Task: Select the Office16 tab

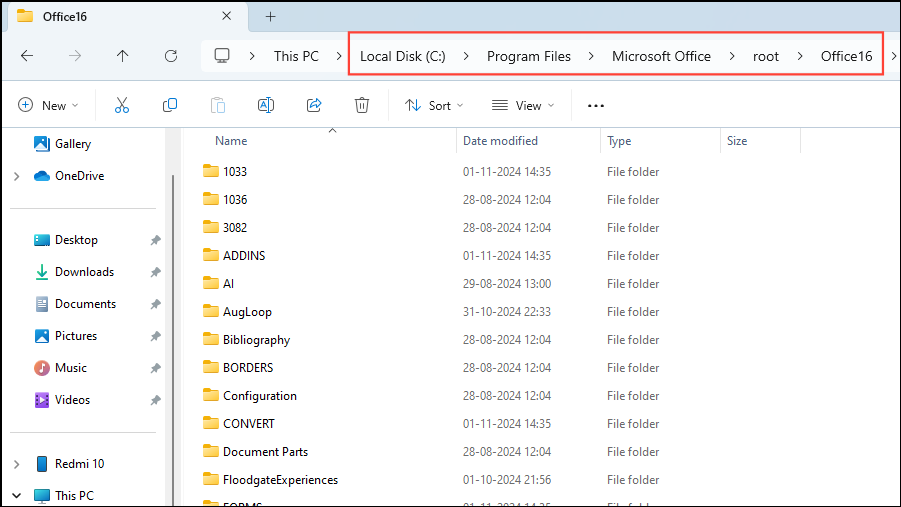Action: click(126, 16)
